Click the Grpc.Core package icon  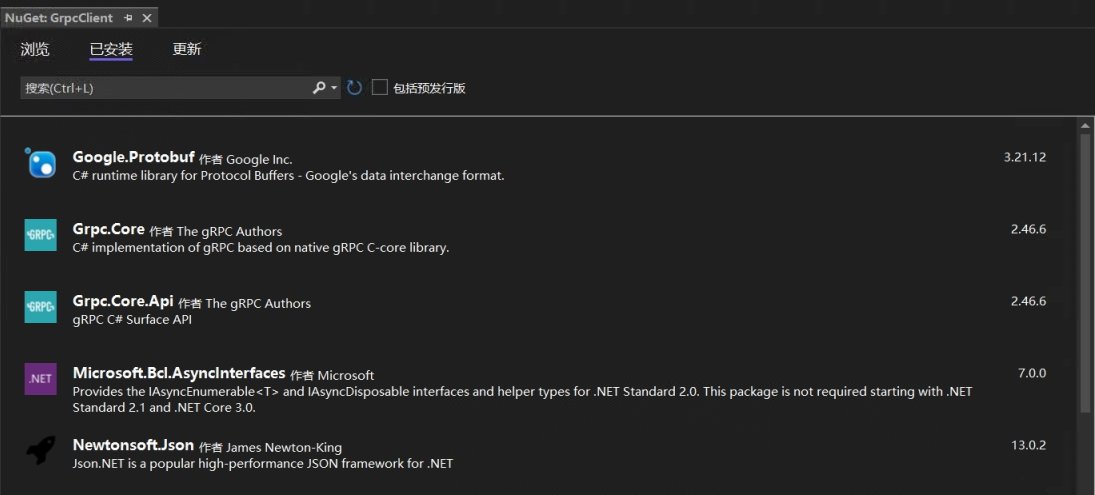[41, 235]
